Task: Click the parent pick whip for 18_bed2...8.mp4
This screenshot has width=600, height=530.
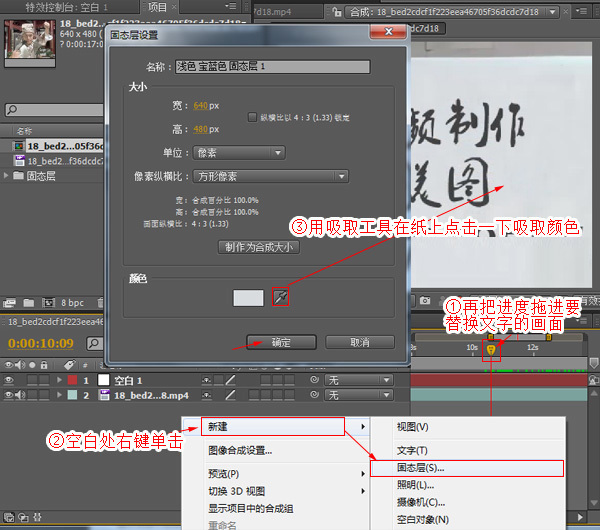Action: tap(314, 395)
